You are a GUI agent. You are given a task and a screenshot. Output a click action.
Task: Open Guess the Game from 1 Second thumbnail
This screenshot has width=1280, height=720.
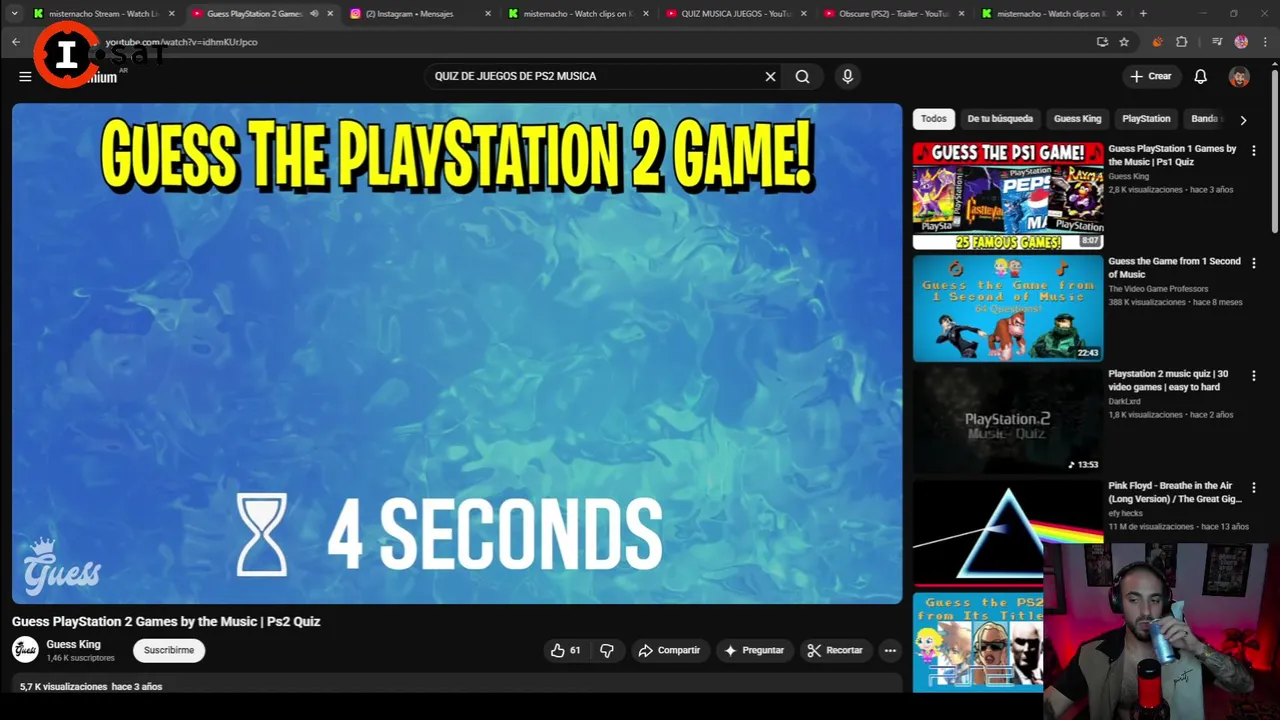(1008, 308)
